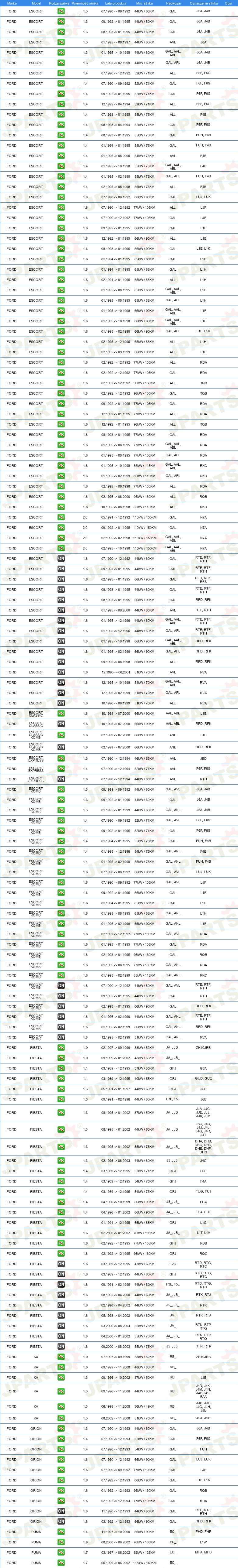Click engine code 'F6E' in Fiesta row
The width and height of the screenshot is (238, 1568).
click(203, 1171)
